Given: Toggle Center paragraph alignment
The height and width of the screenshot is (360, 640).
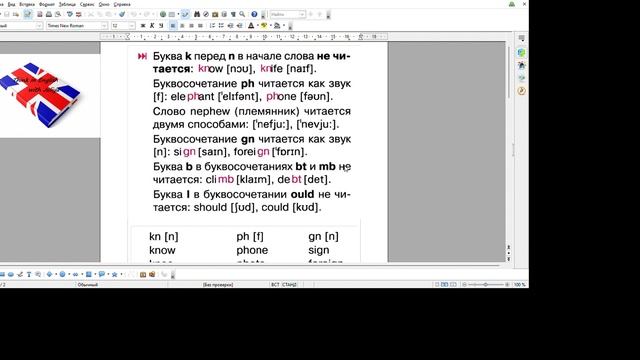Looking at the screenshot, I should (x=182, y=26).
